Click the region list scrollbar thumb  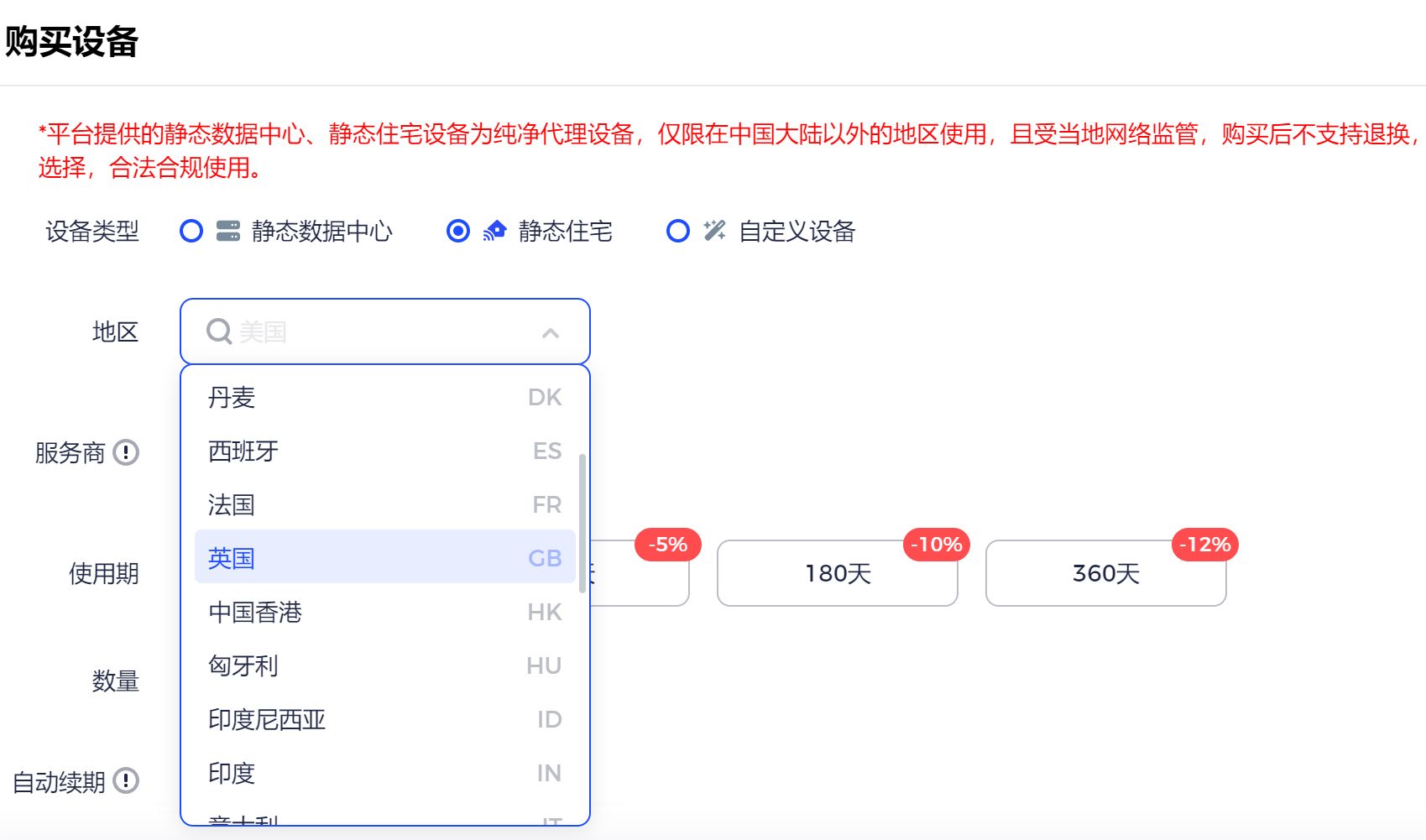coord(582,523)
